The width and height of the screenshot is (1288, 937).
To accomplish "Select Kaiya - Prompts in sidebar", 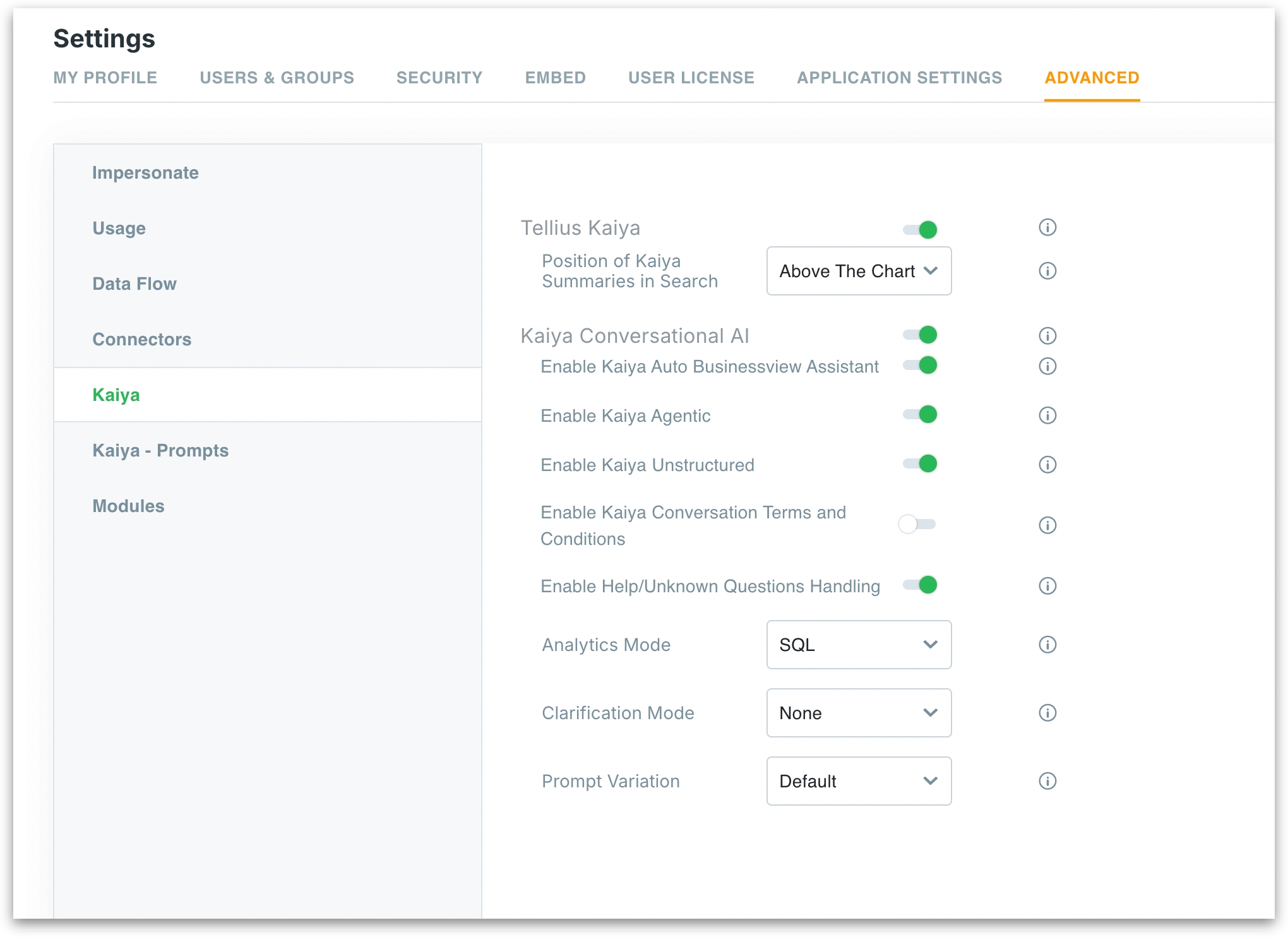I will click(160, 450).
